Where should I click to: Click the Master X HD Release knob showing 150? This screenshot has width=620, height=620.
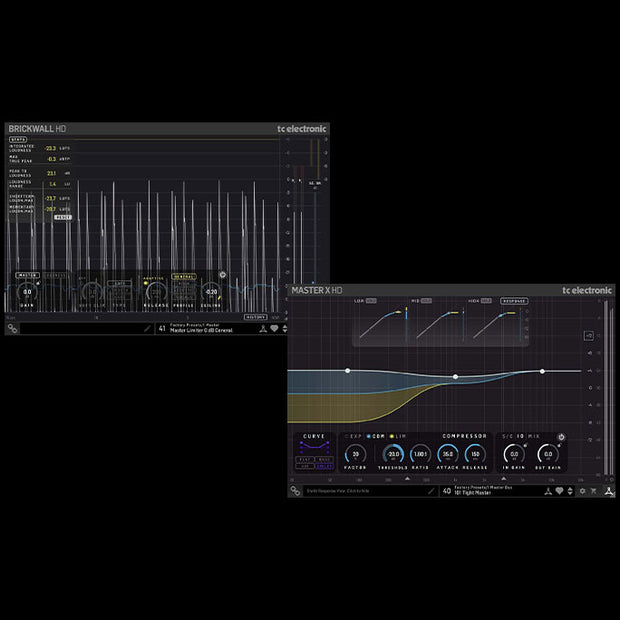point(475,454)
